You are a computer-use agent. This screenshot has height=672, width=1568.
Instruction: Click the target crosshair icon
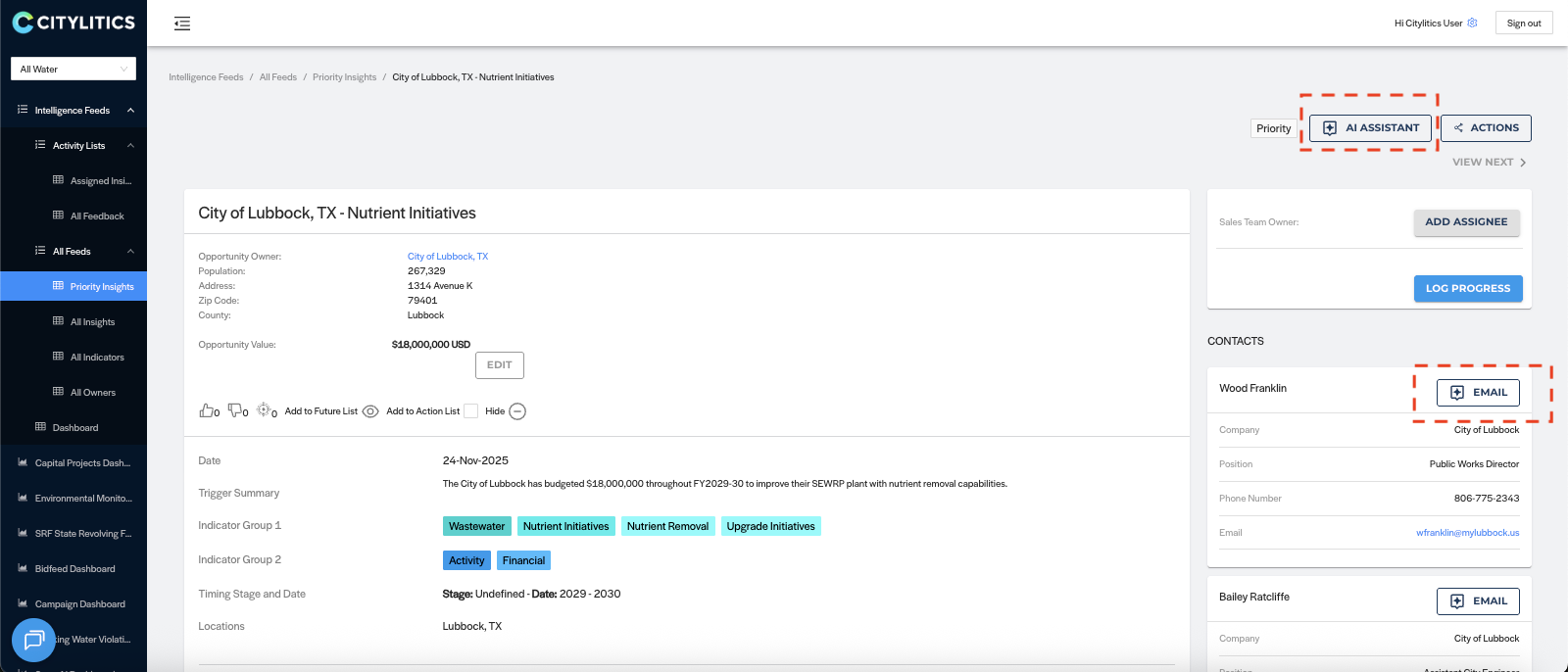click(264, 410)
